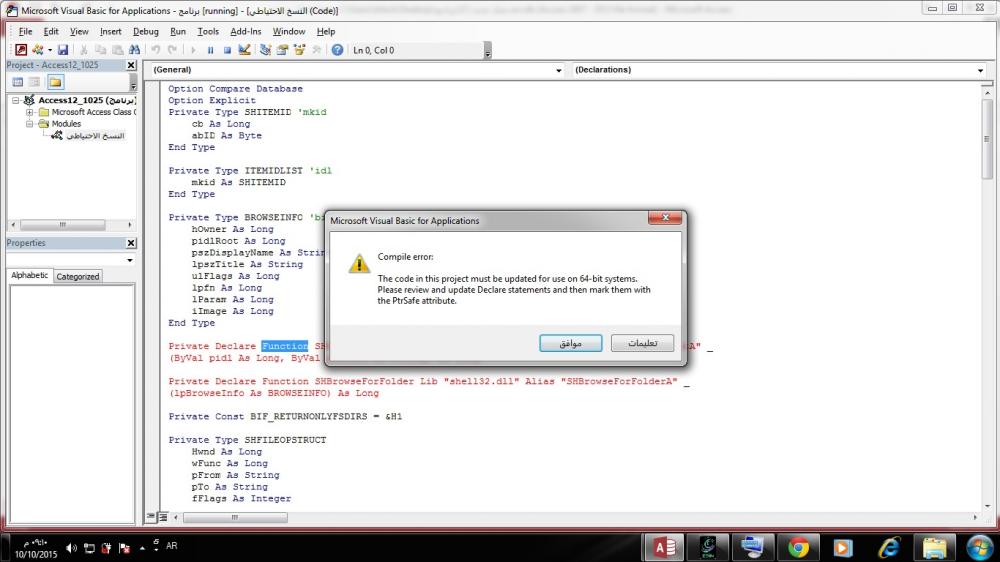This screenshot has width=1000, height=562.
Task: Click the Redo arrow icon
Action: coord(172,50)
